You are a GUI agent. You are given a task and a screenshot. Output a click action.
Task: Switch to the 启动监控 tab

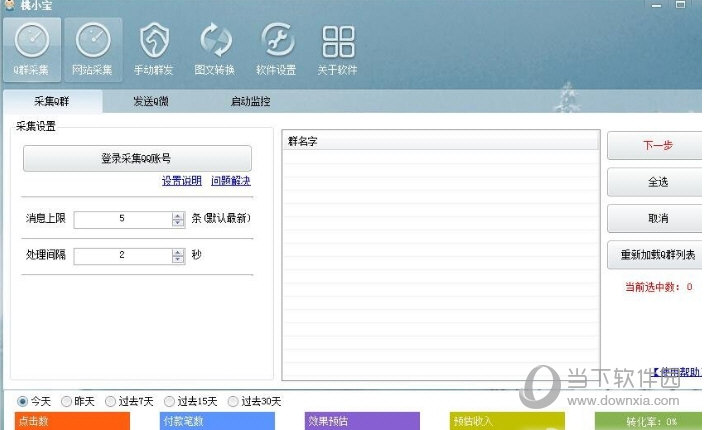point(251,101)
